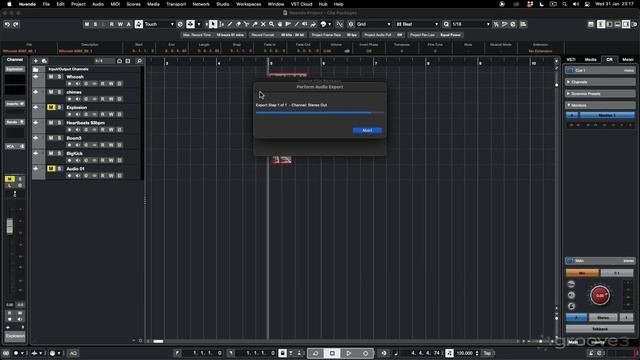Open the Grid snap type dropdown

click(373, 24)
